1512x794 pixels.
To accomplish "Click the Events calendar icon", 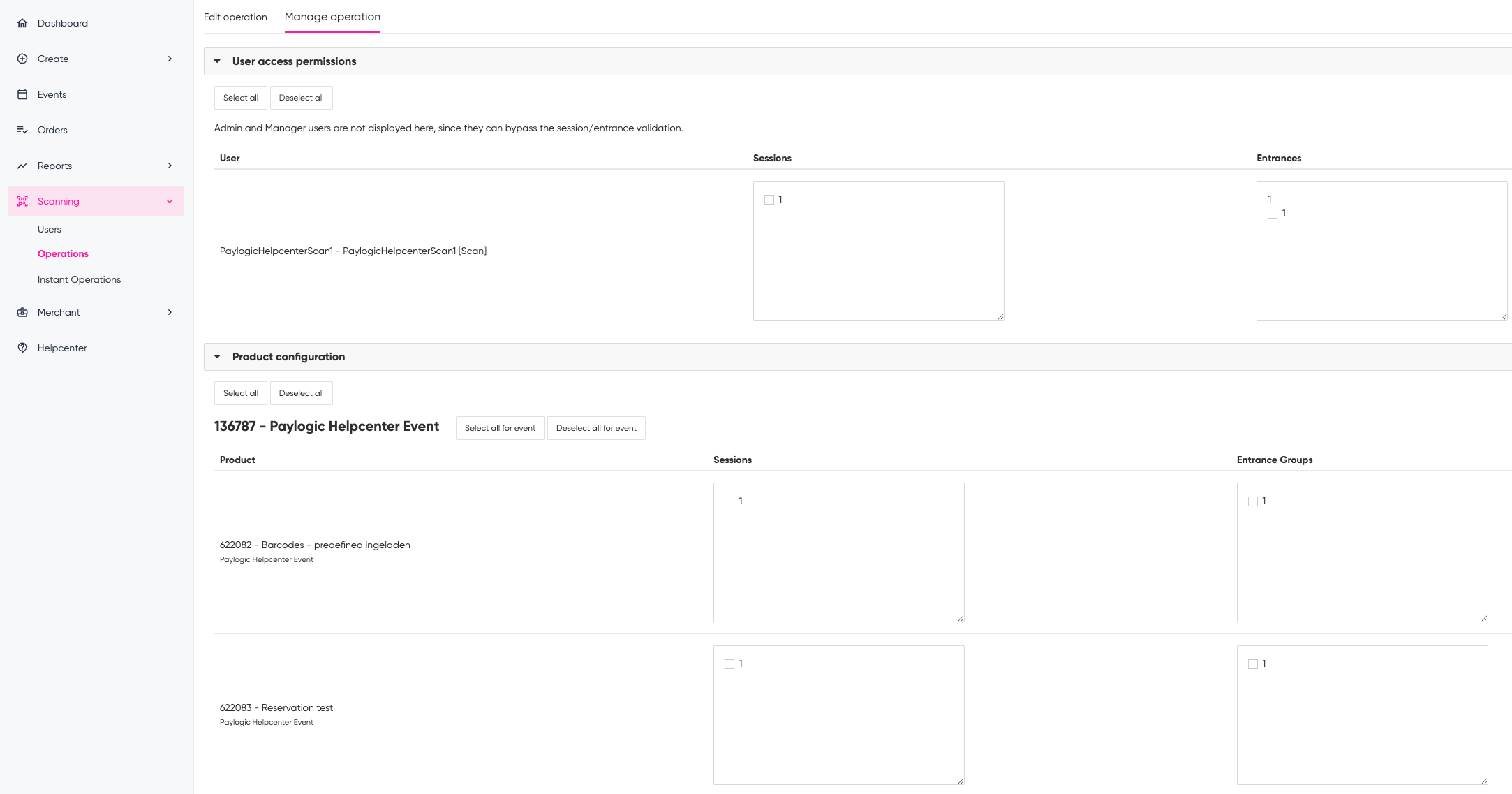I will (22, 94).
